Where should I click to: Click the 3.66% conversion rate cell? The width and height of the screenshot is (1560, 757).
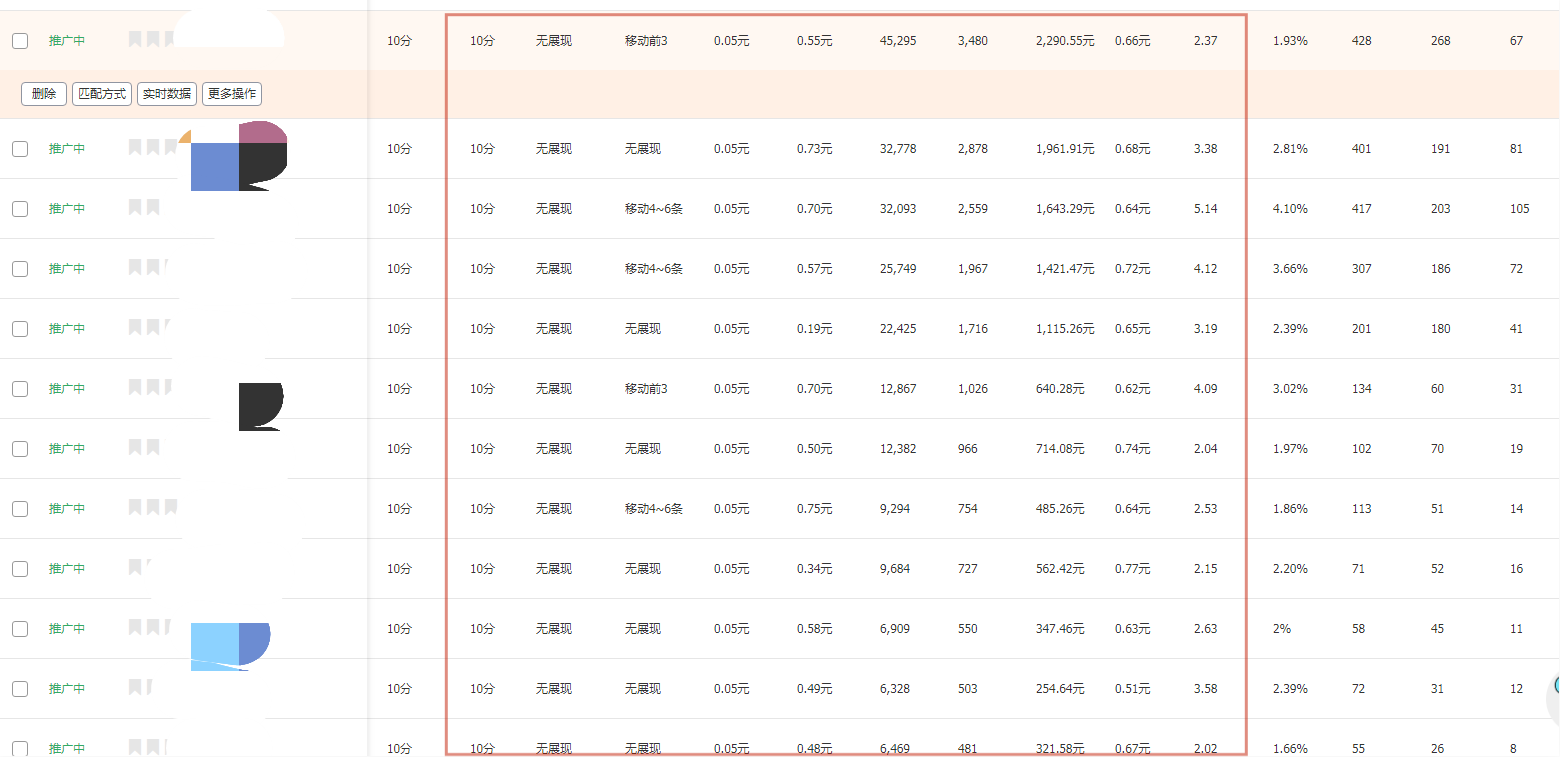click(1290, 269)
